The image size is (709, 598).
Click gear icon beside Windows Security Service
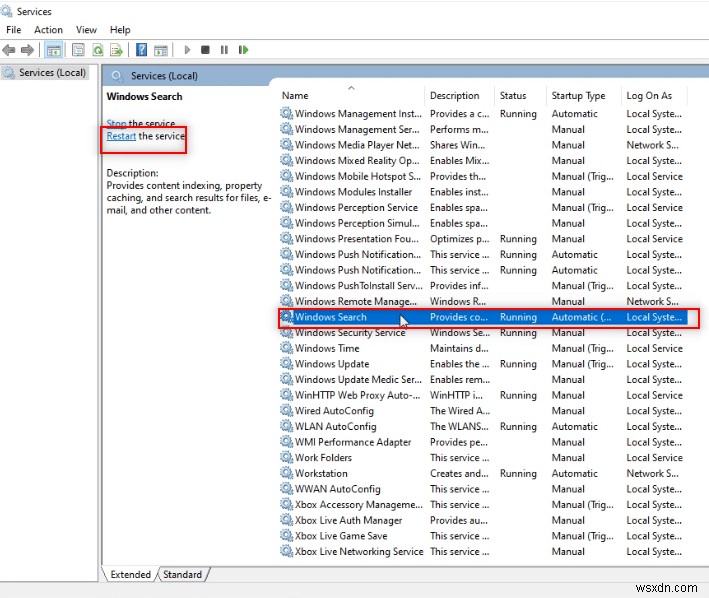(x=287, y=333)
